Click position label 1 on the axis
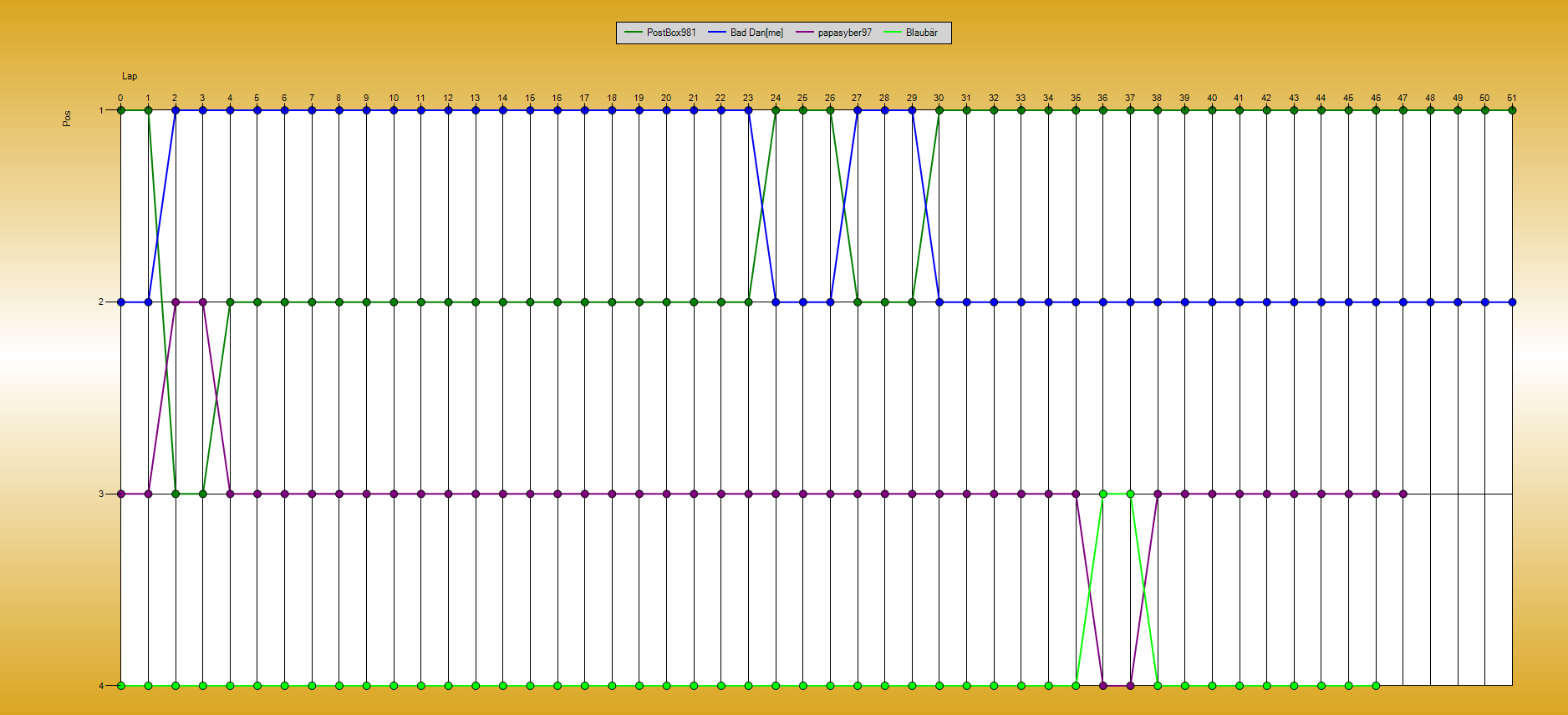The height and width of the screenshot is (715, 1568). click(x=102, y=110)
